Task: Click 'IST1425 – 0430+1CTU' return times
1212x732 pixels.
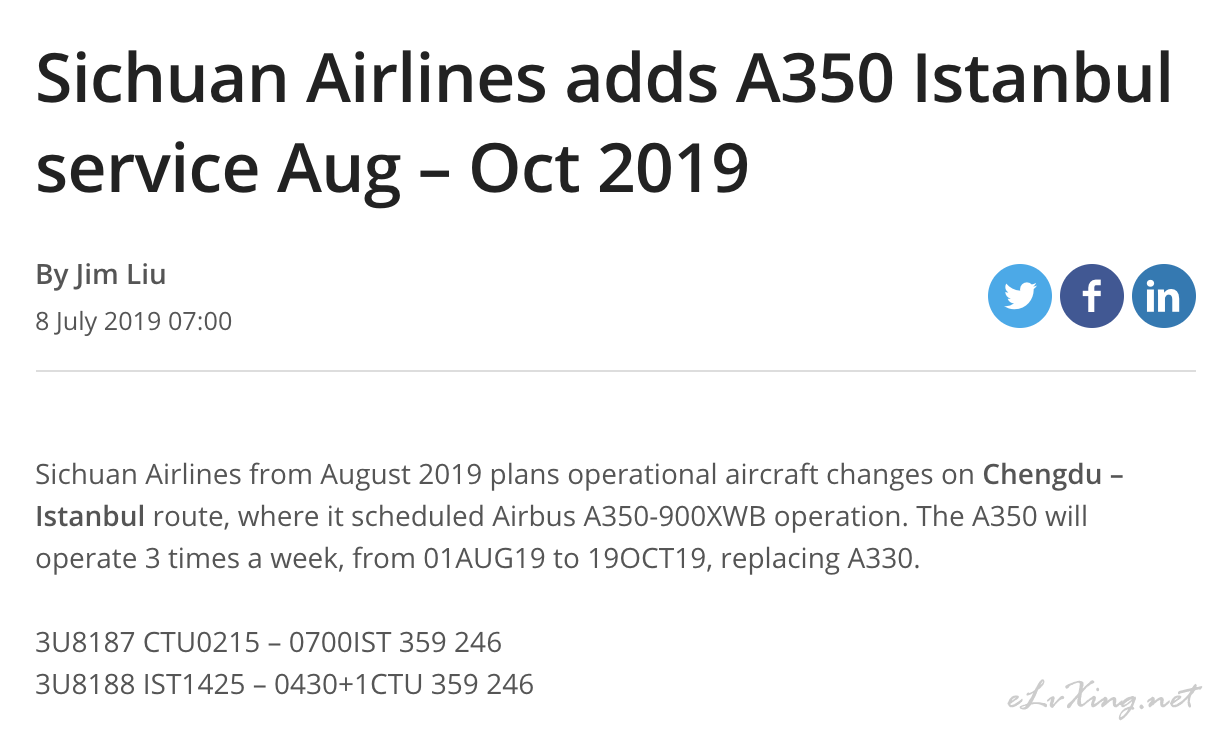Action: (x=298, y=684)
